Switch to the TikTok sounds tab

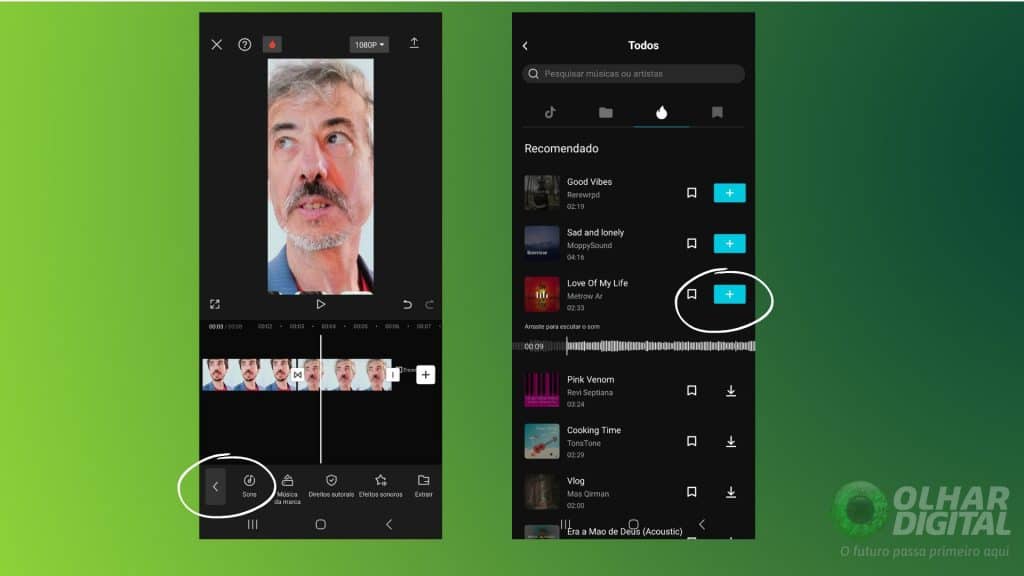point(550,113)
